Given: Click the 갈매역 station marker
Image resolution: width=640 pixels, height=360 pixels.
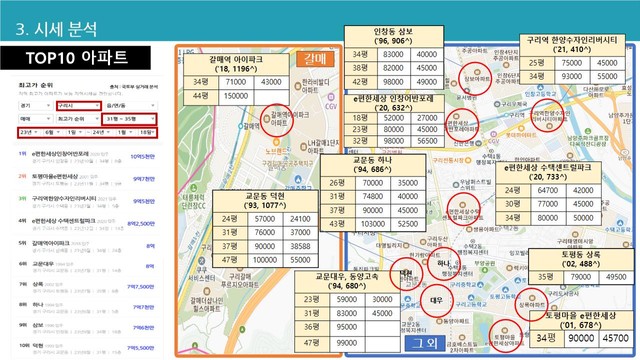Looking at the screenshot, I should click(x=241, y=126).
